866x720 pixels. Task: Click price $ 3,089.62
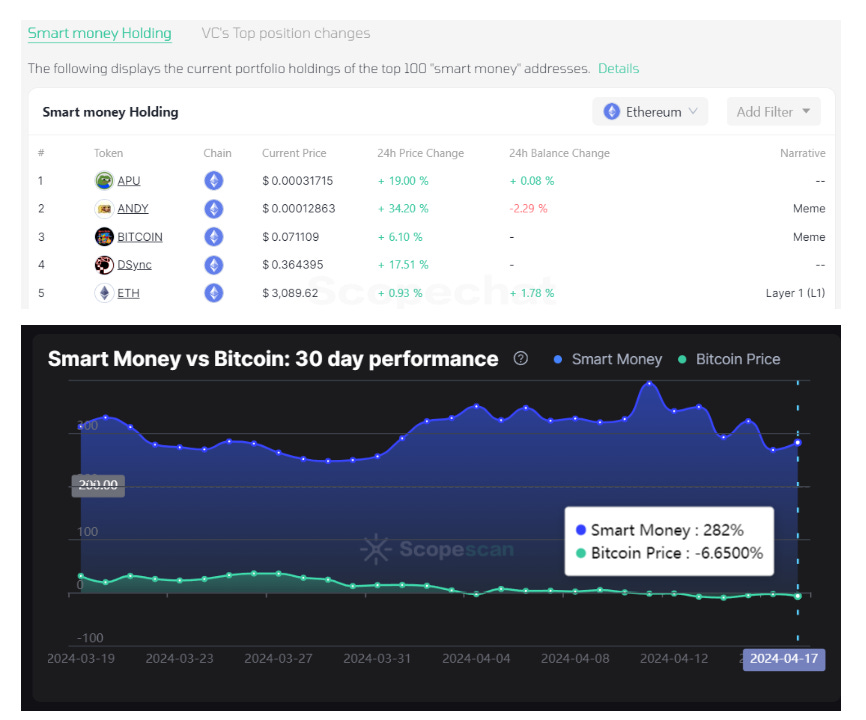(290, 293)
